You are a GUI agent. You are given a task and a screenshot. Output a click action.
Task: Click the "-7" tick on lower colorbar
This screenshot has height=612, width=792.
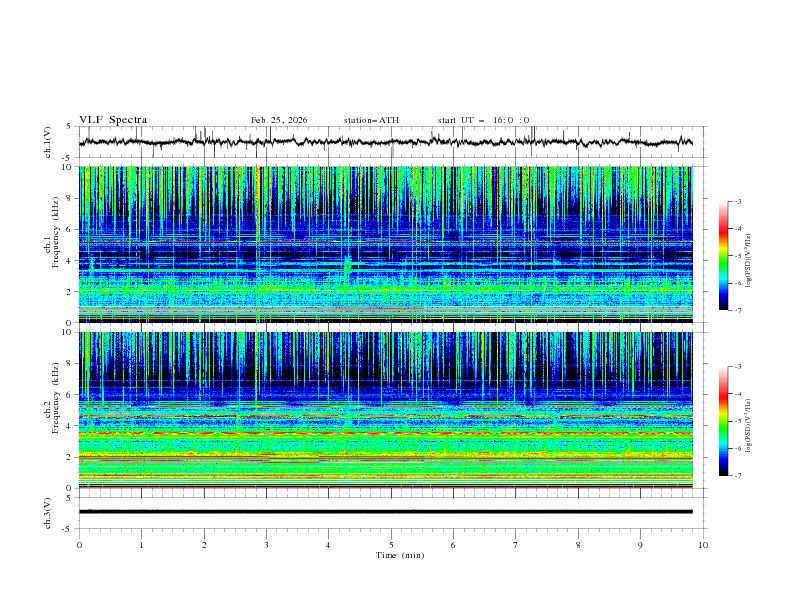[737, 476]
